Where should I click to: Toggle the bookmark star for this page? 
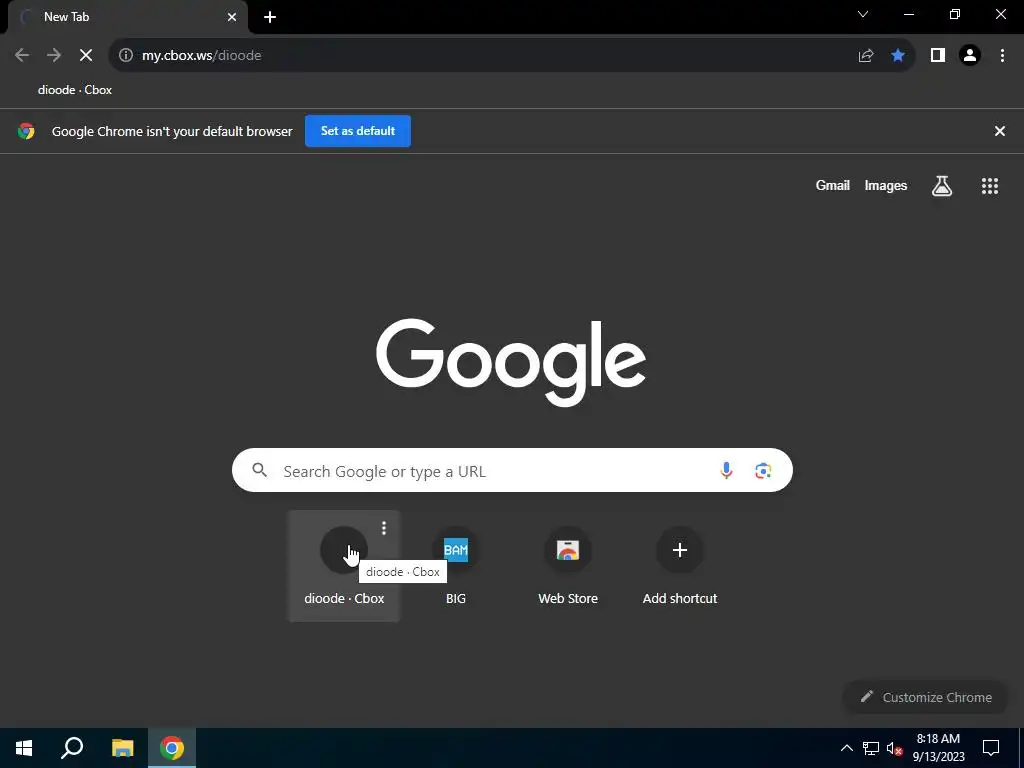coord(898,56)
